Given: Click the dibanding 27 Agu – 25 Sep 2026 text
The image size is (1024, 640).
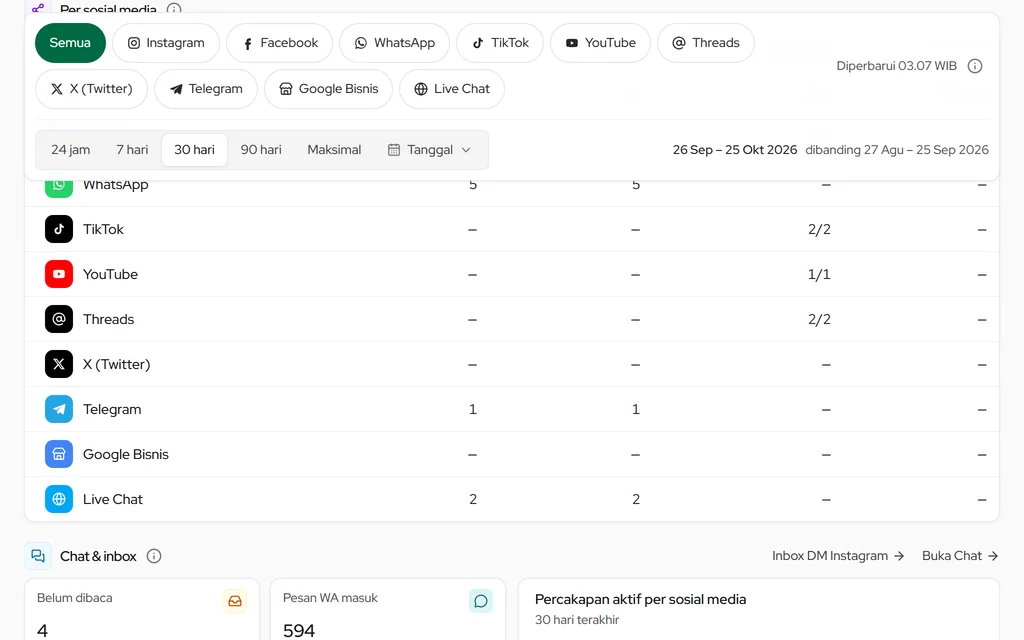Looking at the screenshot, I should coord(897,150).
